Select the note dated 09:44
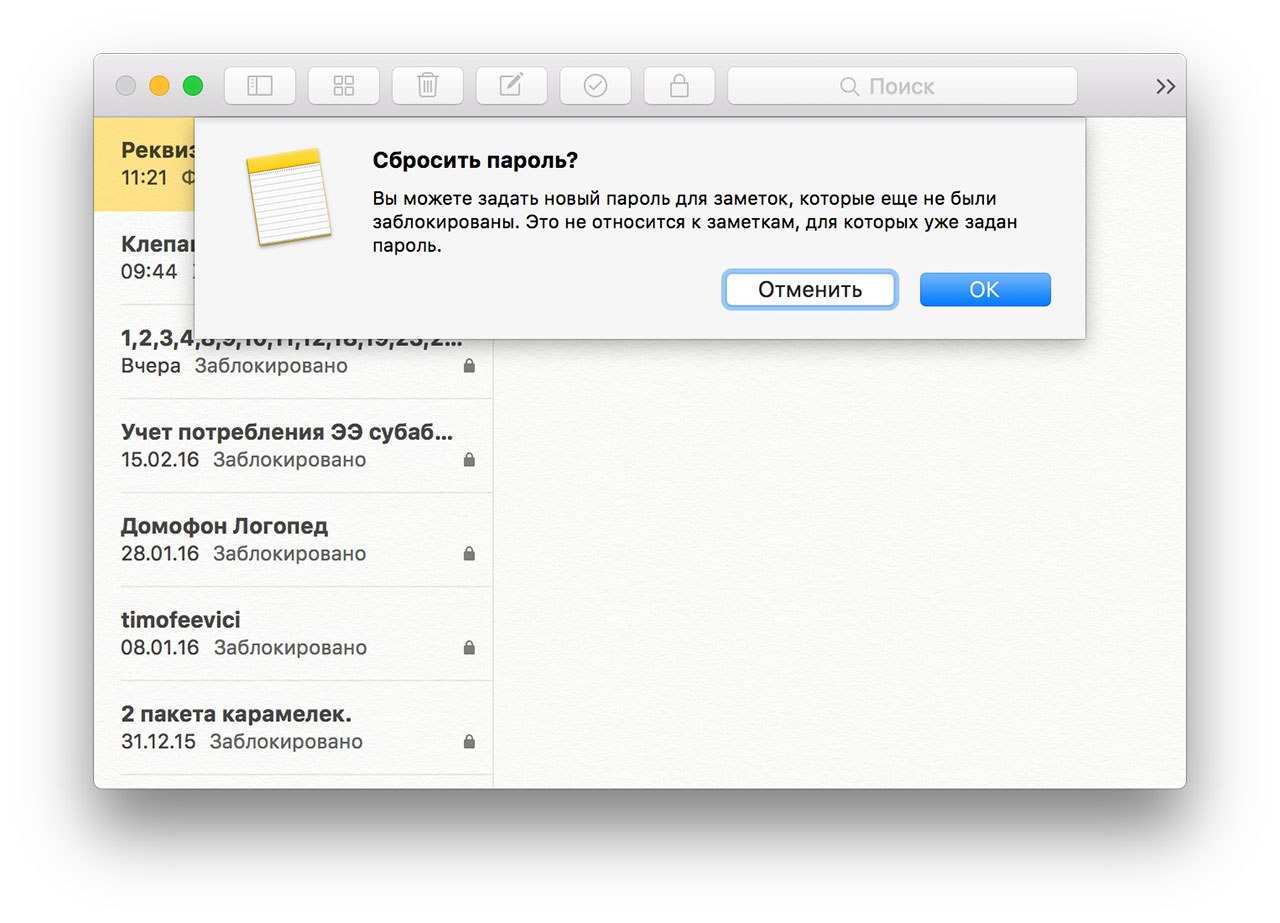 tap(145, 258)
